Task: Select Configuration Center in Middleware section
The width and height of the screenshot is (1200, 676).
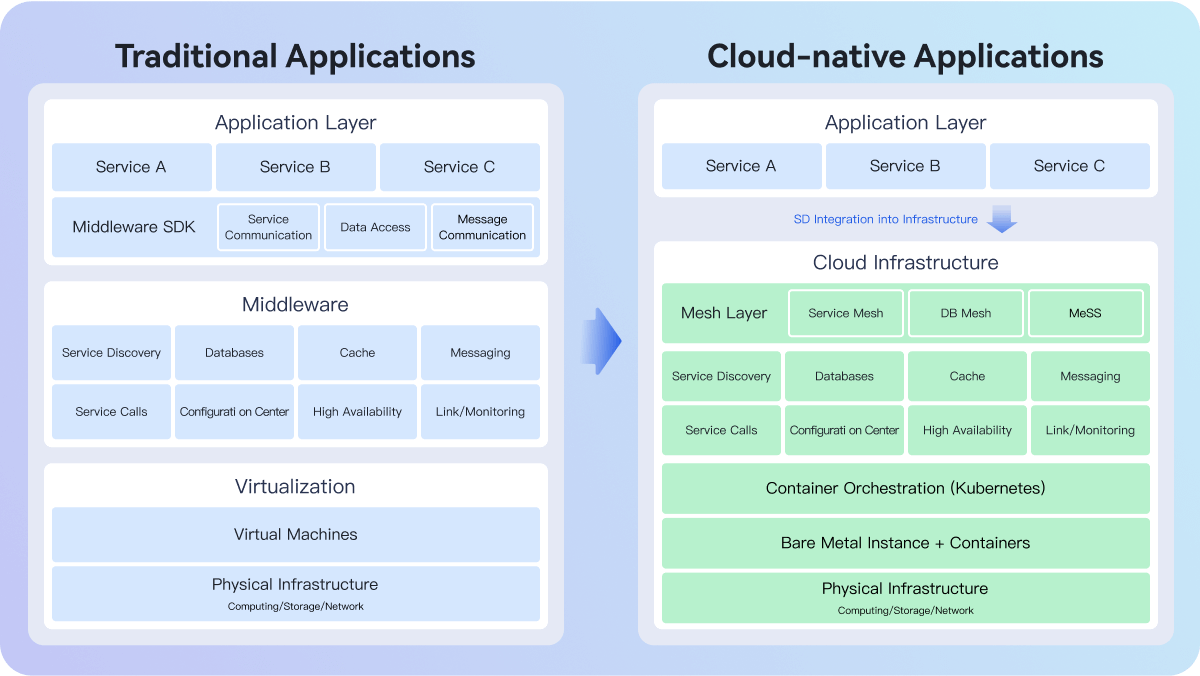Action: click(x=234, y=412)
